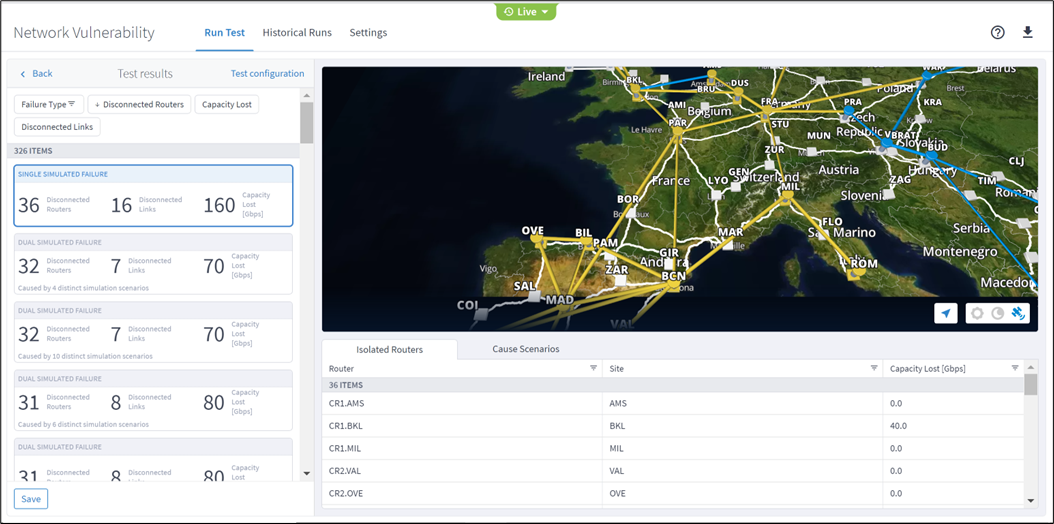Open the Failure Type filter
1054x524 pixels.
coord(48,104)
